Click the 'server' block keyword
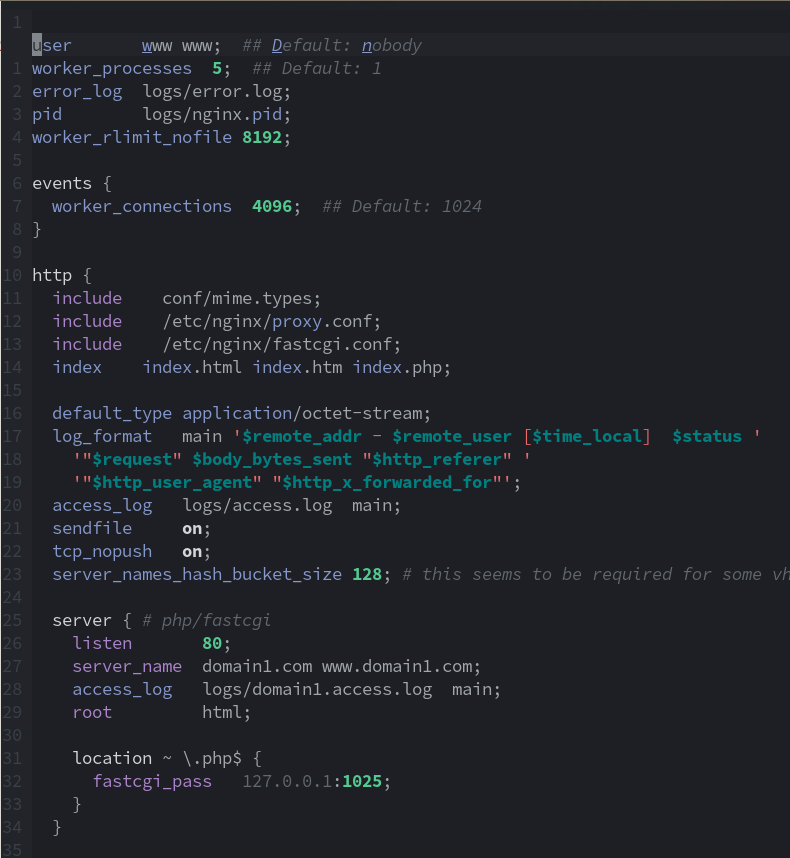Screen dimensions: 790x858 coord(82,620)
